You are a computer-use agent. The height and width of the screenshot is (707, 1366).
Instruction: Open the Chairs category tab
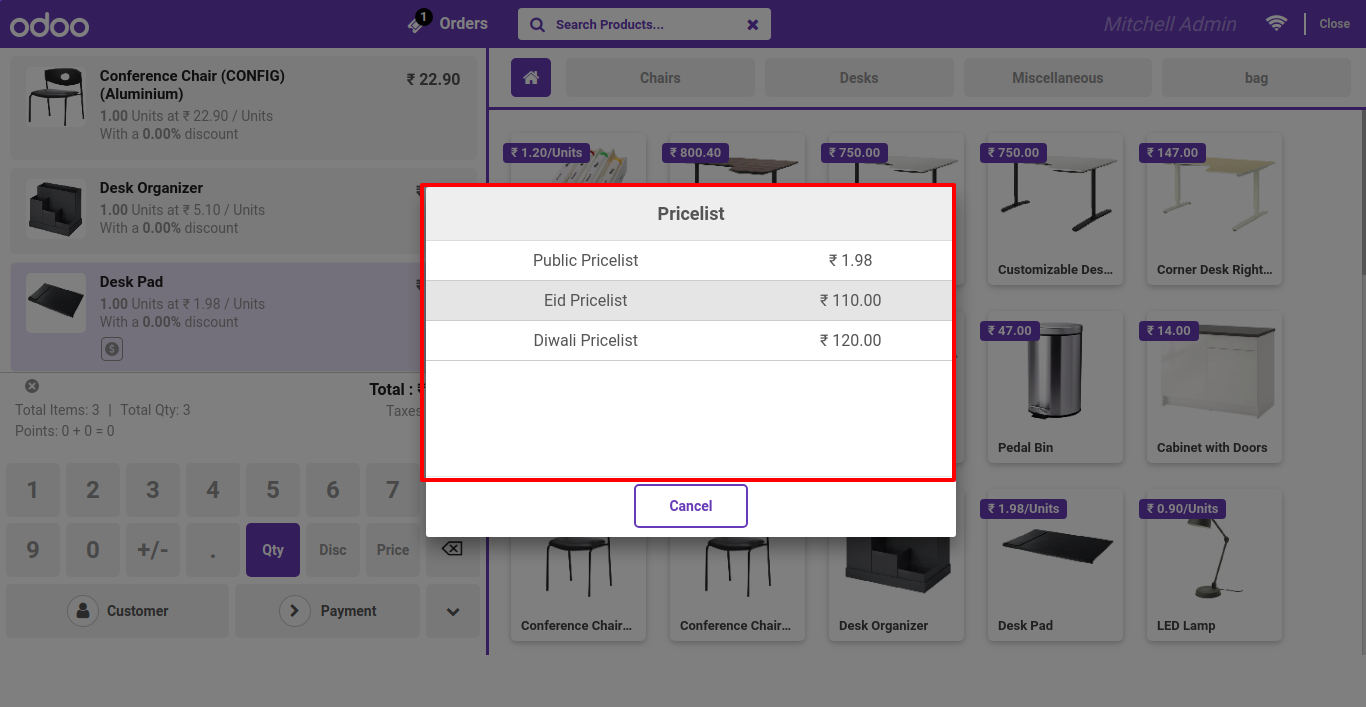(660, 78)
